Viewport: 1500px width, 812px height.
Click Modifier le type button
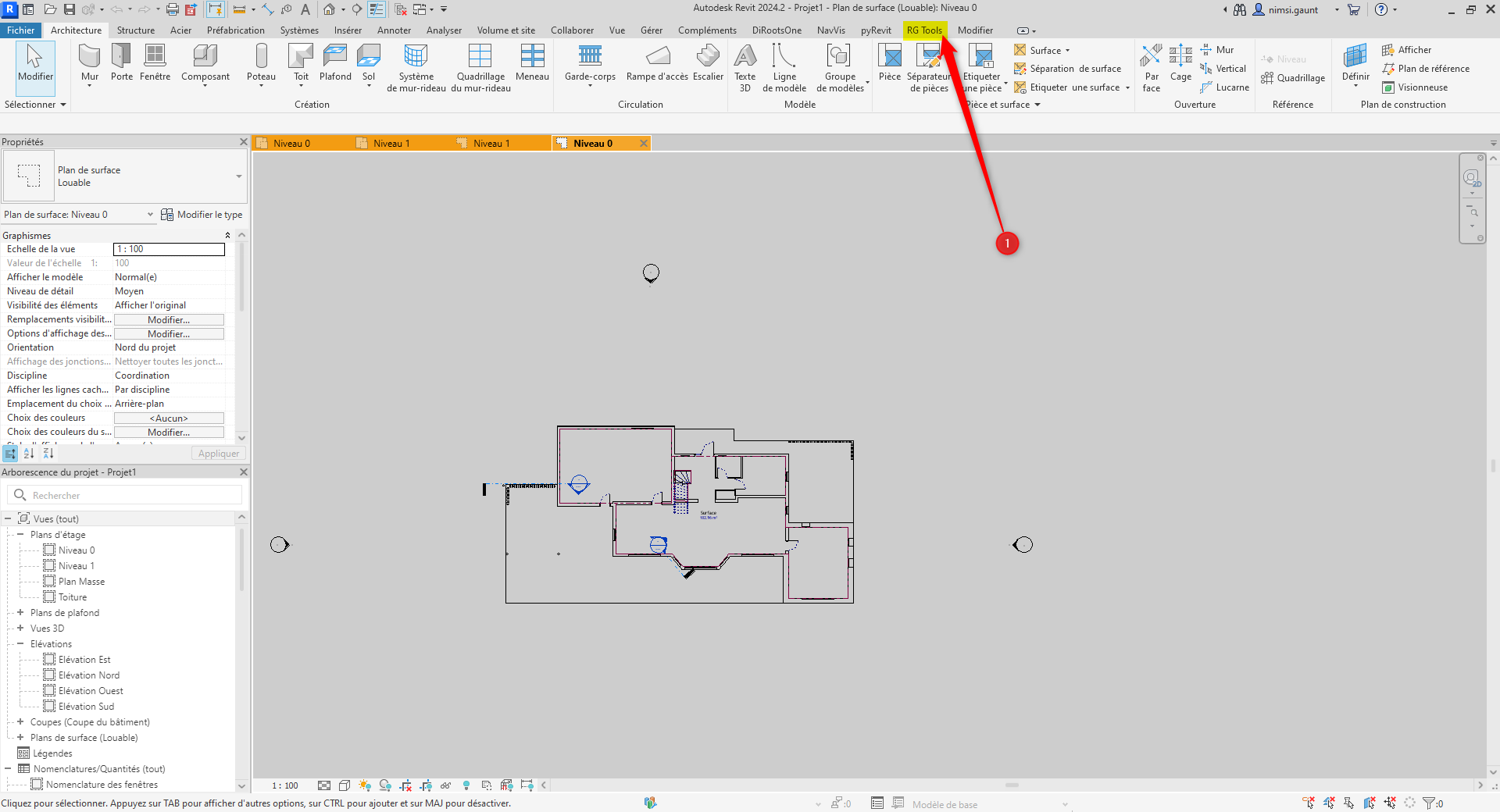click(x=202, y=215)
